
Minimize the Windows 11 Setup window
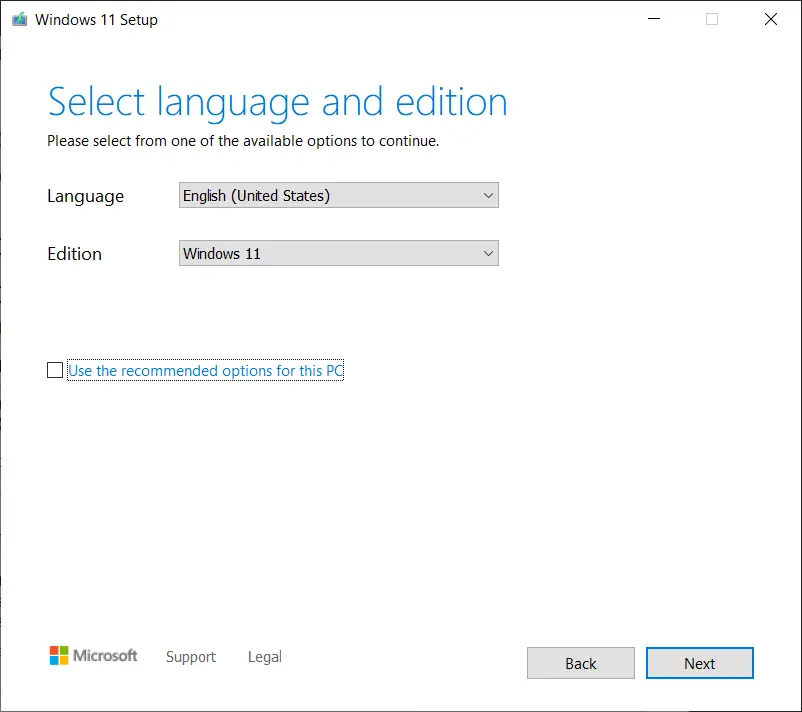coord(654,19)
